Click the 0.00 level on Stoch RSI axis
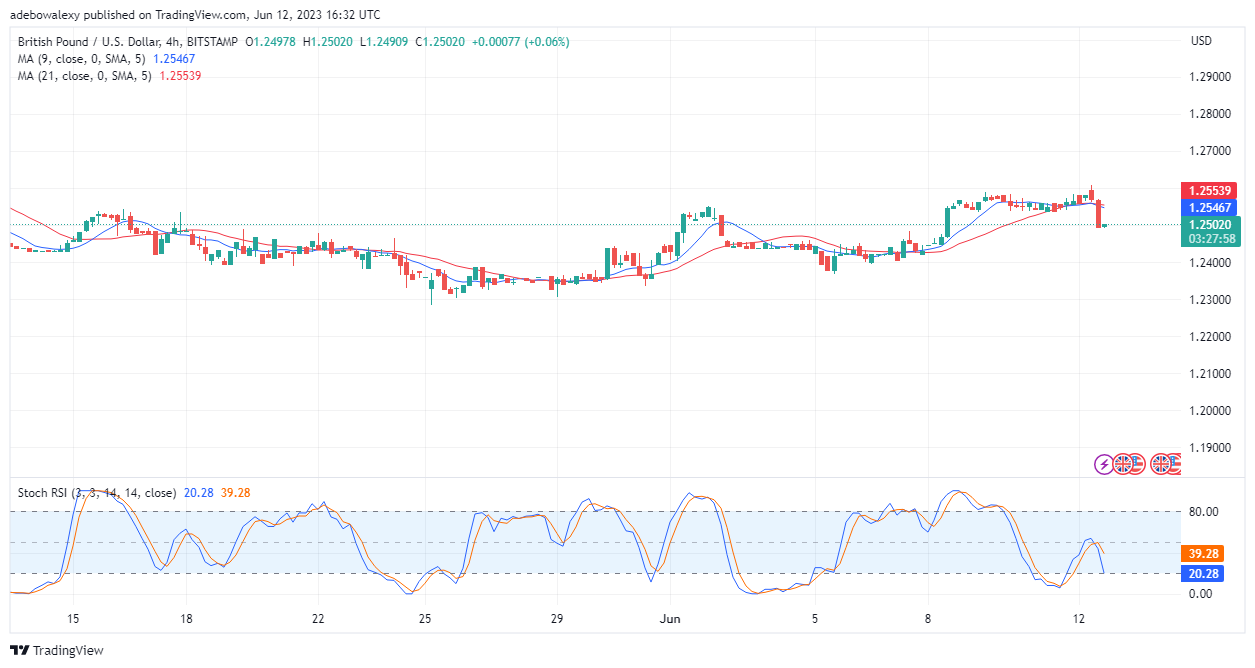 tap(1198, 594)
